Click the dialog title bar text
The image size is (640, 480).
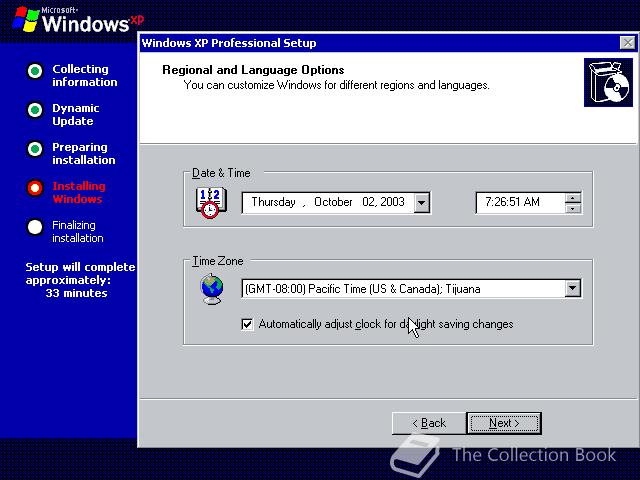click(x=229, y=43)
